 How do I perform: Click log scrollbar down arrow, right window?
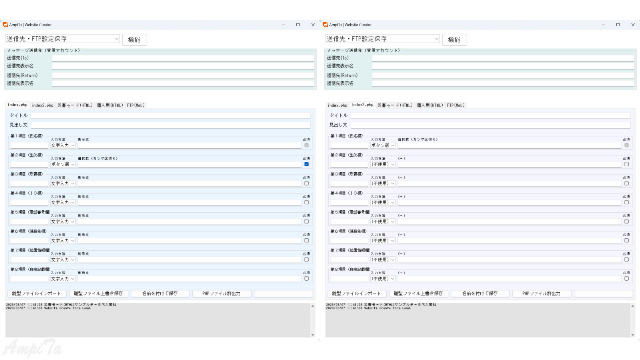(633, 335)
